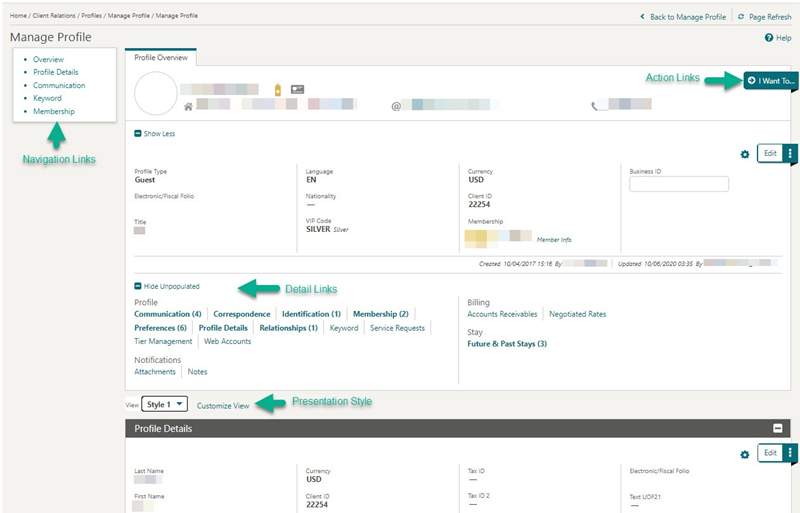This screenshot has height=513, width=800.
Task: Click the Page Refresh link
Action: click(770, 17)
